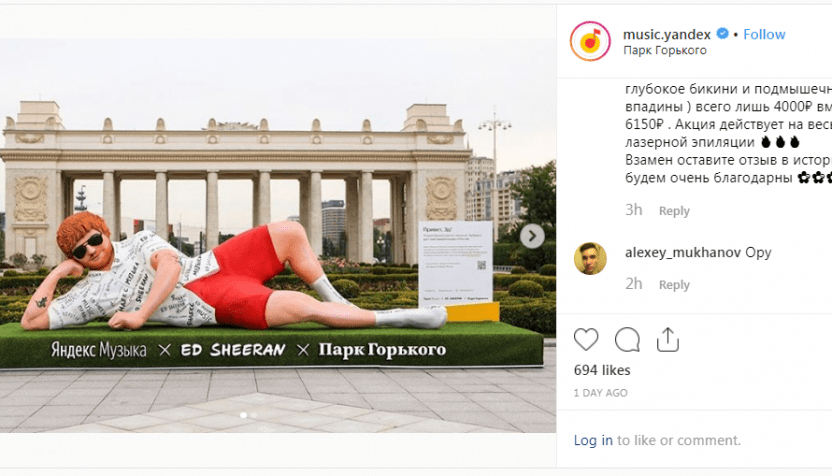Click the 2h comment timestamp

point(634,284)
